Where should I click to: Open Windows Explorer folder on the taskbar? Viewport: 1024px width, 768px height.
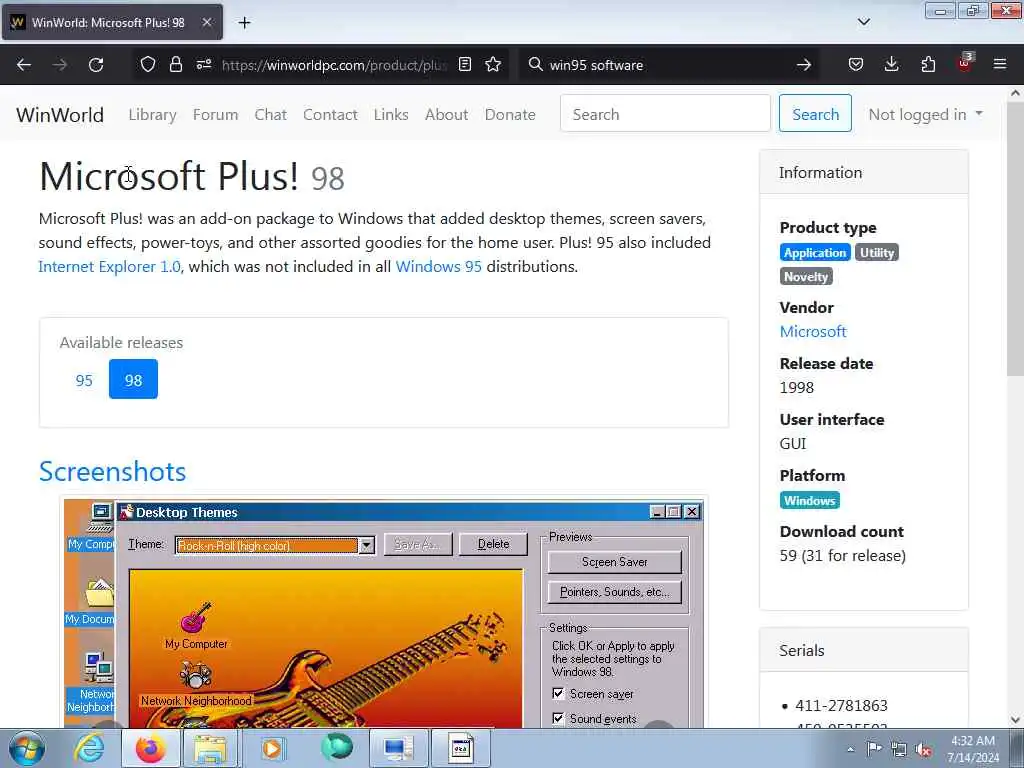pyautogui.click(x=210, y=748)
